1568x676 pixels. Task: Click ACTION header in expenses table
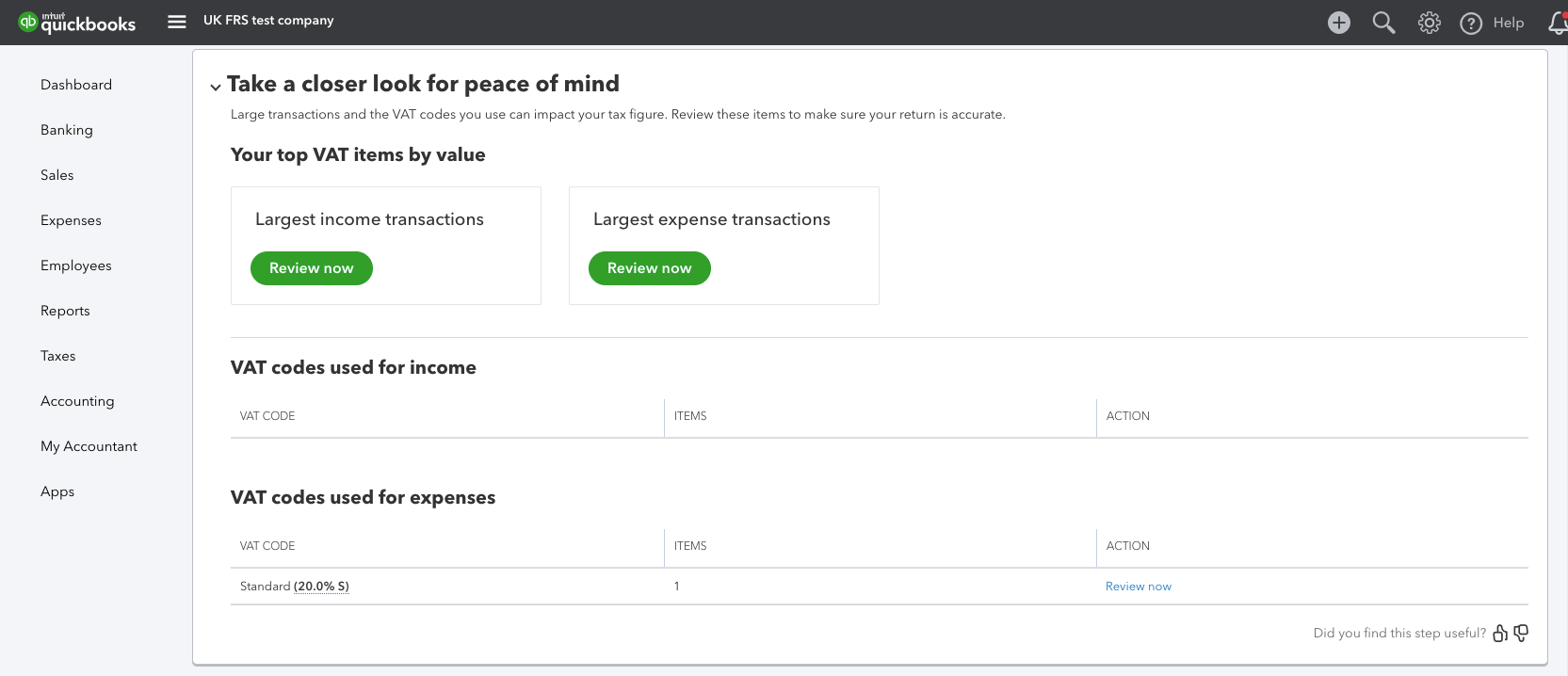1128,546
